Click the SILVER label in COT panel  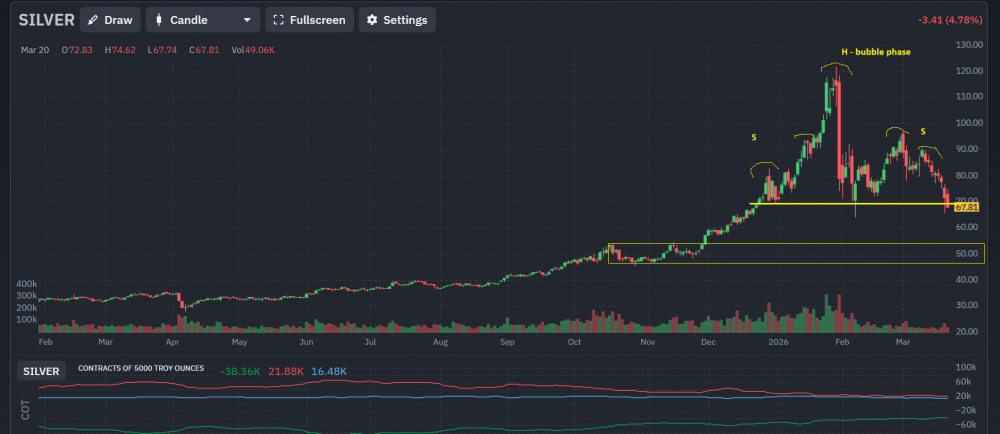(41, 370)
